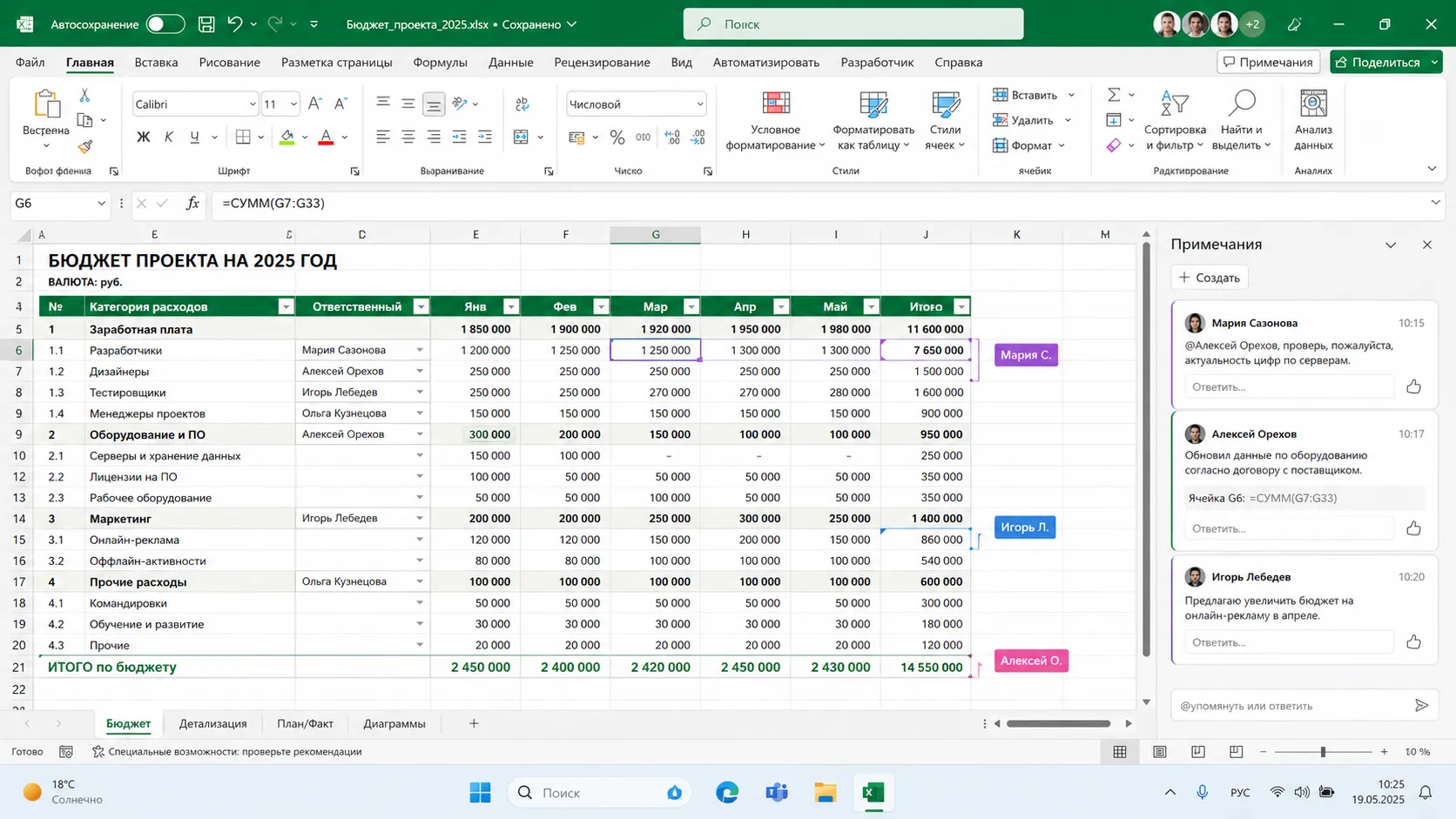Close the Примечания pane

1426,245
